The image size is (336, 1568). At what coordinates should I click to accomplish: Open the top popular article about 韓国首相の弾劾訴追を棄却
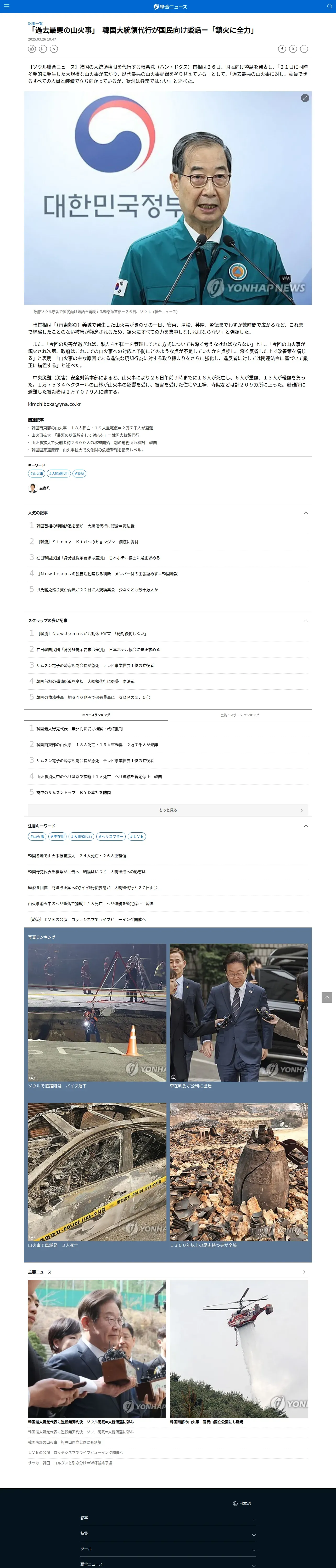85,526
